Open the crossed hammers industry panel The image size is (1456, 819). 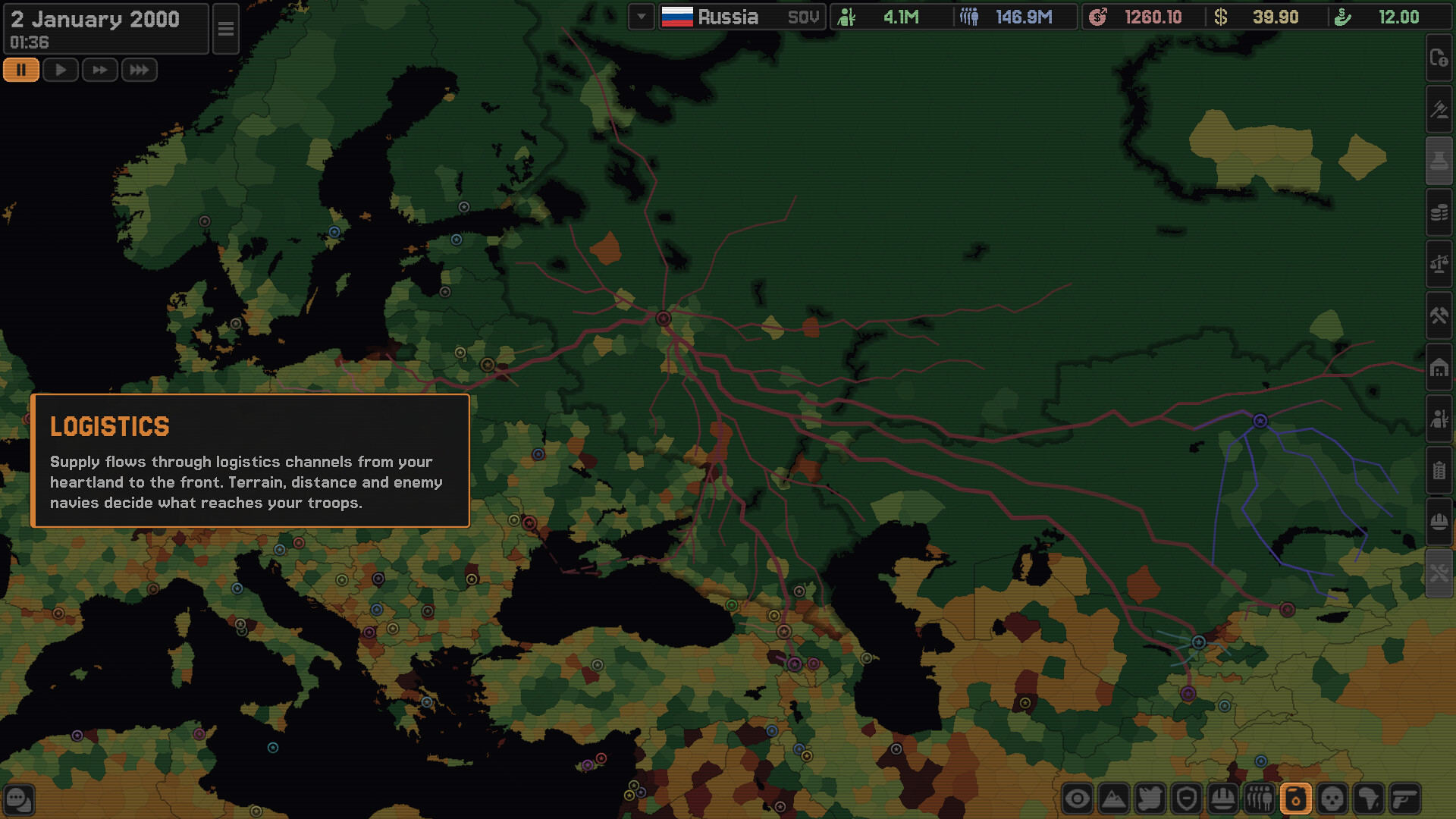coord(1439,315)
